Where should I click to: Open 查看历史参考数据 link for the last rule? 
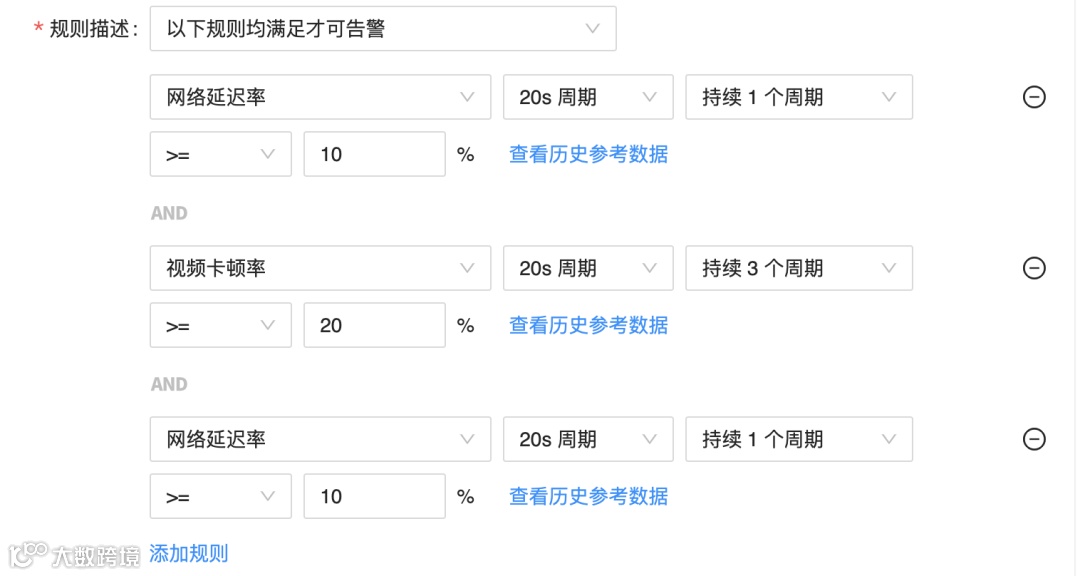pyautogui.click(x=588, y=497)
